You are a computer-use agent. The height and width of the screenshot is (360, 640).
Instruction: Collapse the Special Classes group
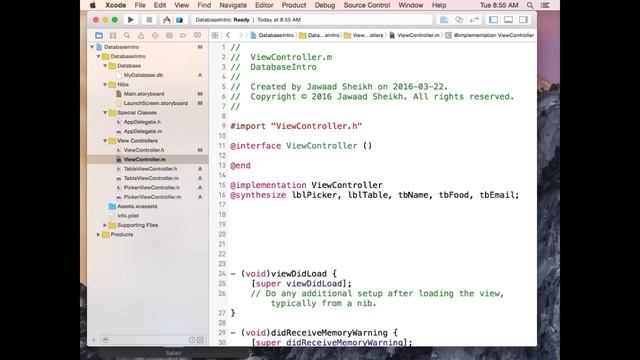105,113
